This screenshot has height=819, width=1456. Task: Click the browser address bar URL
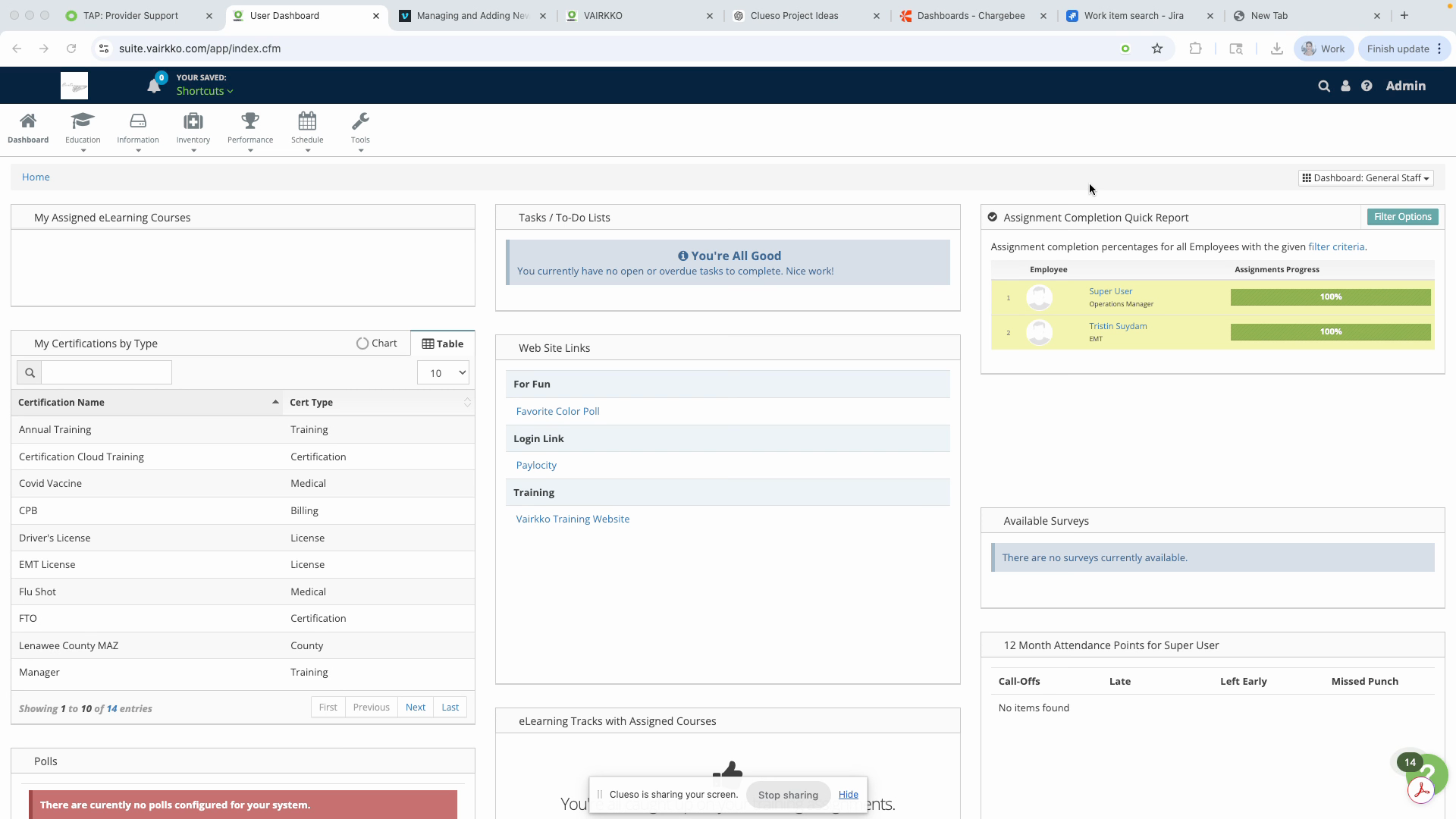pyautogui.click(x=199, y=49)
